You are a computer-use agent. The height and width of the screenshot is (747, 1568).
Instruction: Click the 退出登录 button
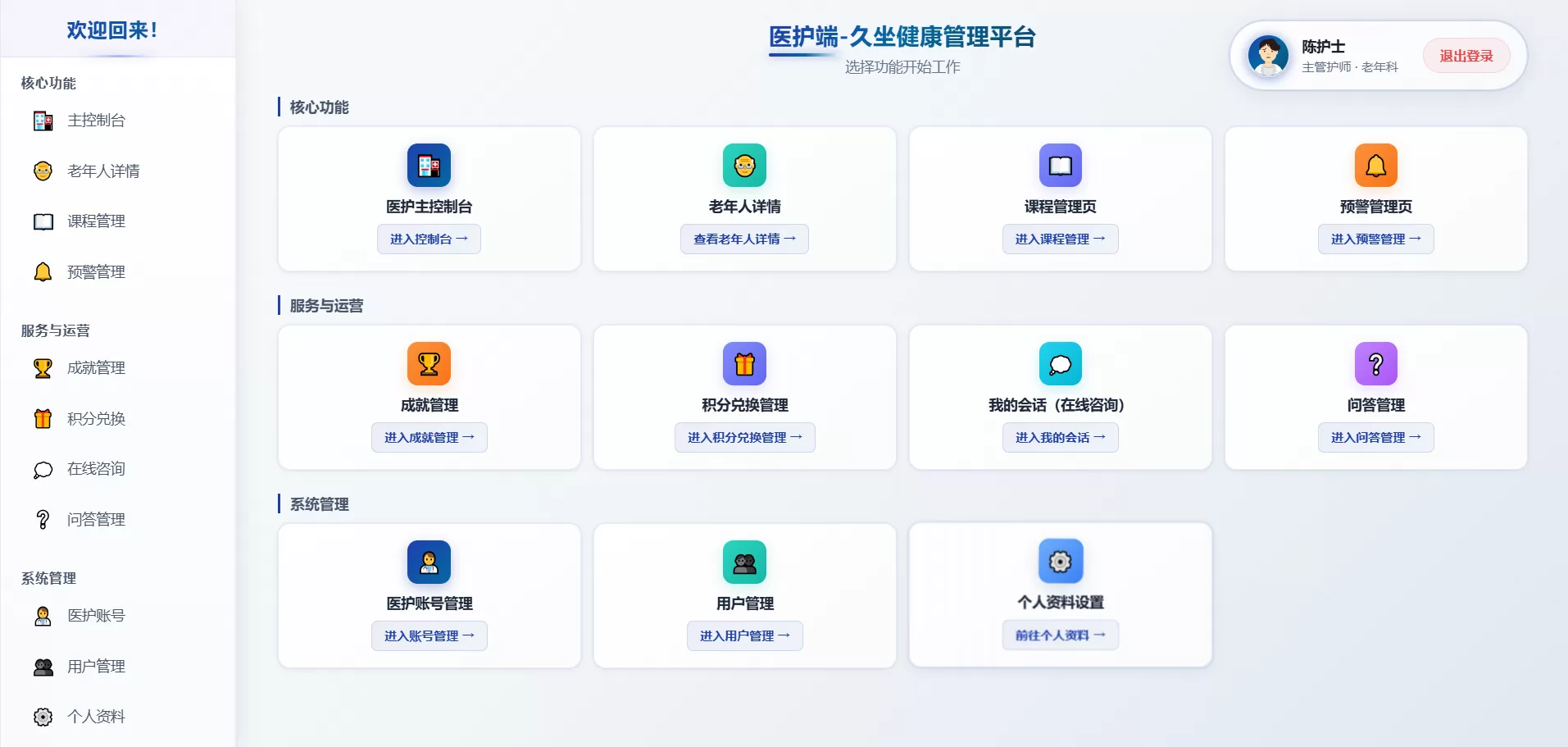tap(1466, 56)
